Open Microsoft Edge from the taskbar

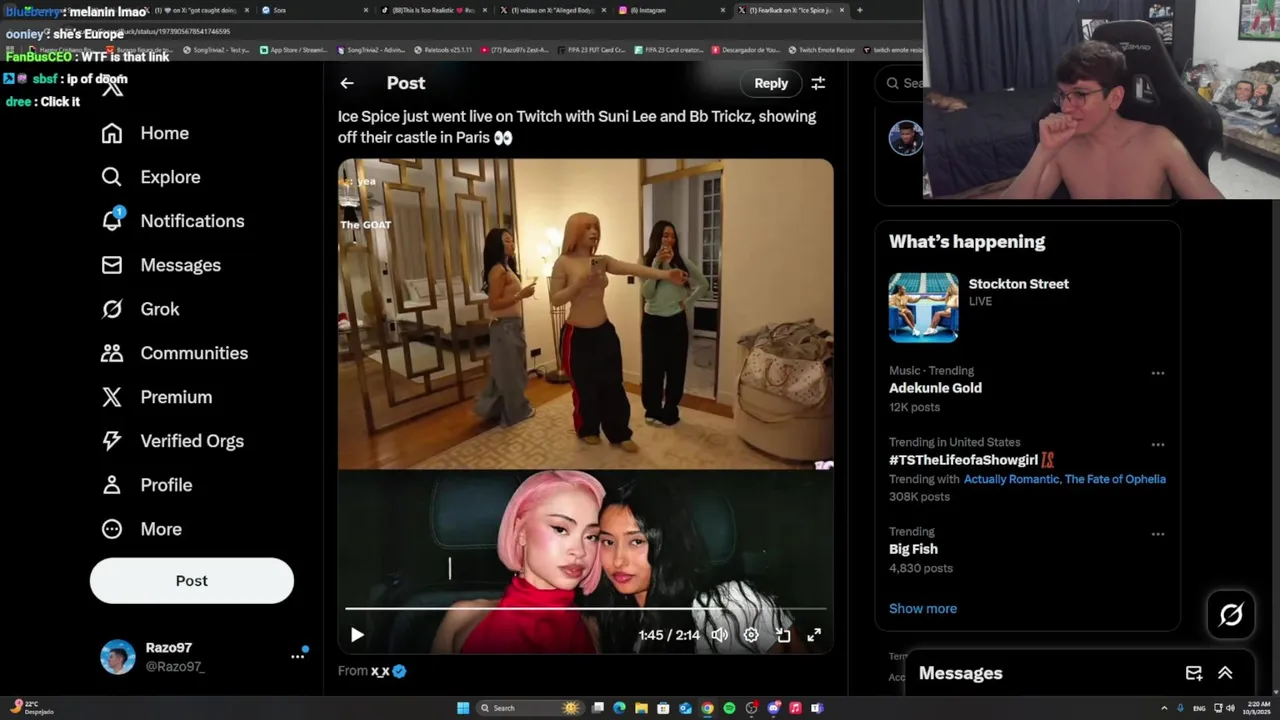click(619, 708)
